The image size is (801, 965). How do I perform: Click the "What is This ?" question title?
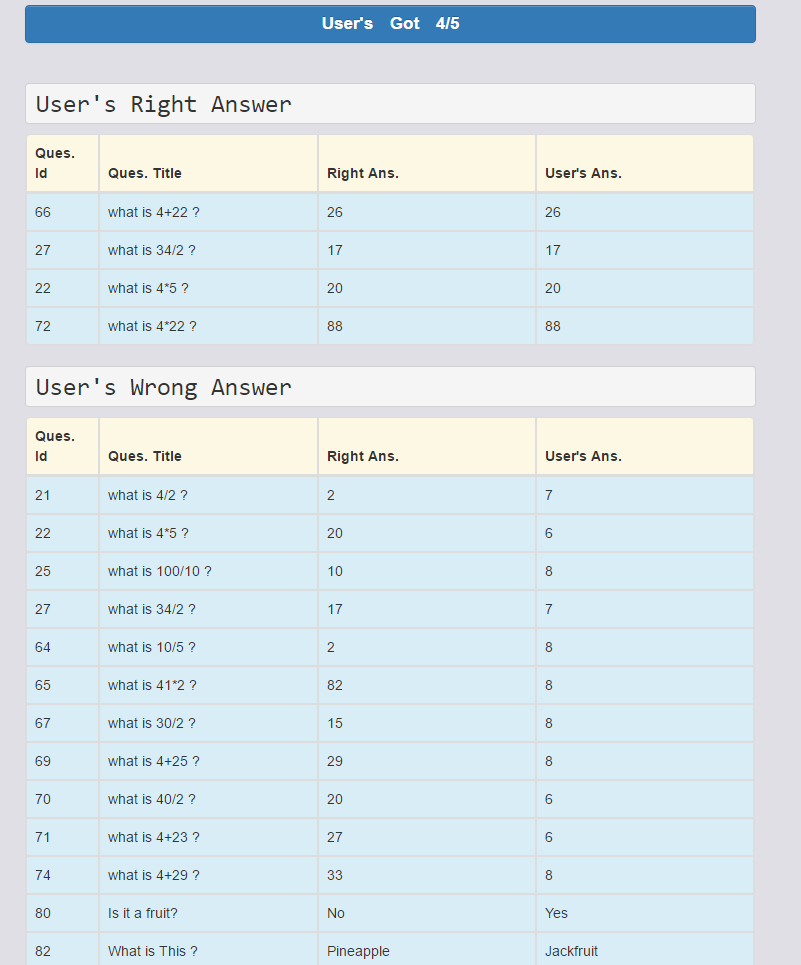(x=153, y=951)
